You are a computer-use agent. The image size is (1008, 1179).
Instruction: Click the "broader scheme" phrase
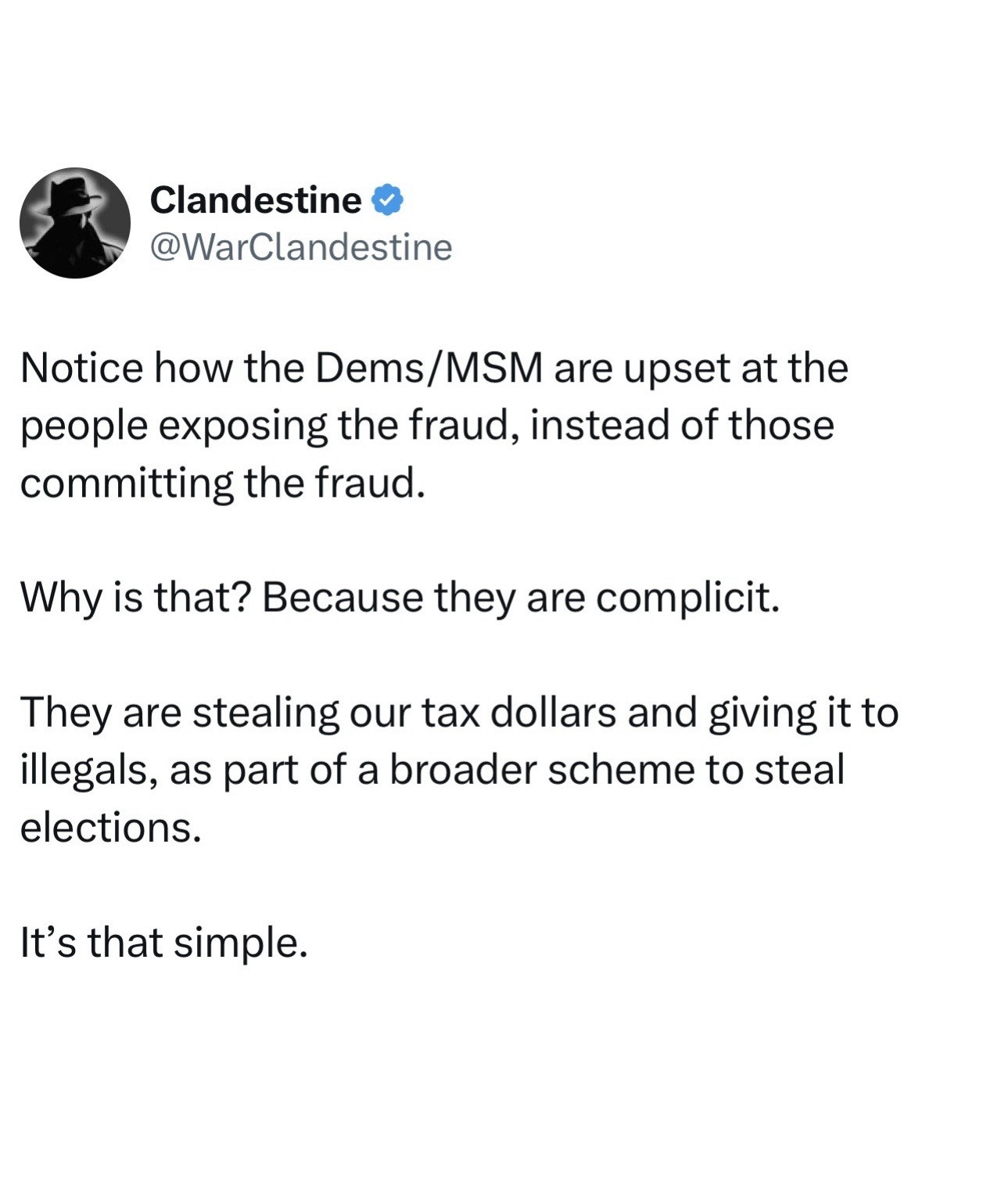pyautogui.click(x=540, y=771)
